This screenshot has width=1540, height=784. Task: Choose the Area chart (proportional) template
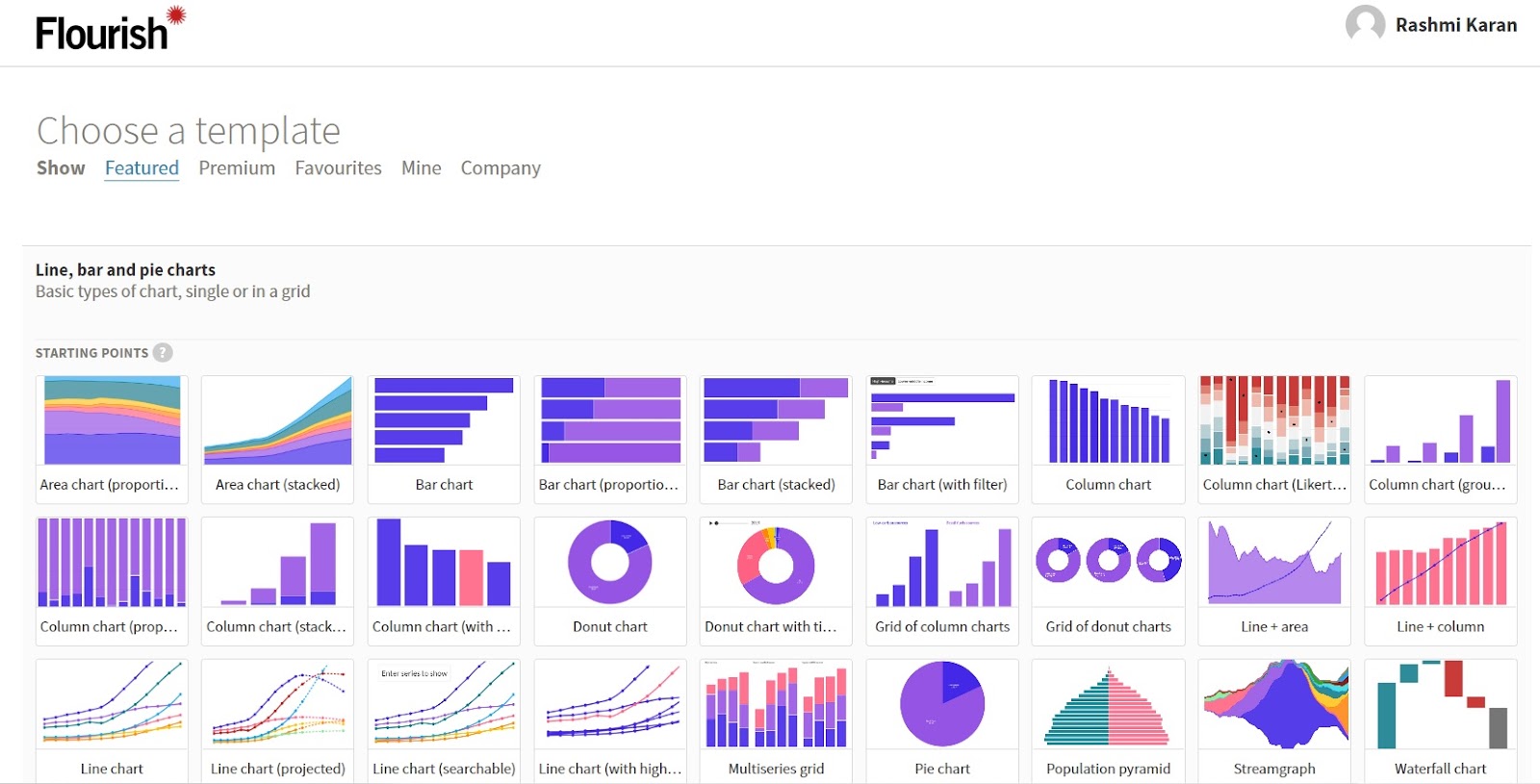pos(112,440)
